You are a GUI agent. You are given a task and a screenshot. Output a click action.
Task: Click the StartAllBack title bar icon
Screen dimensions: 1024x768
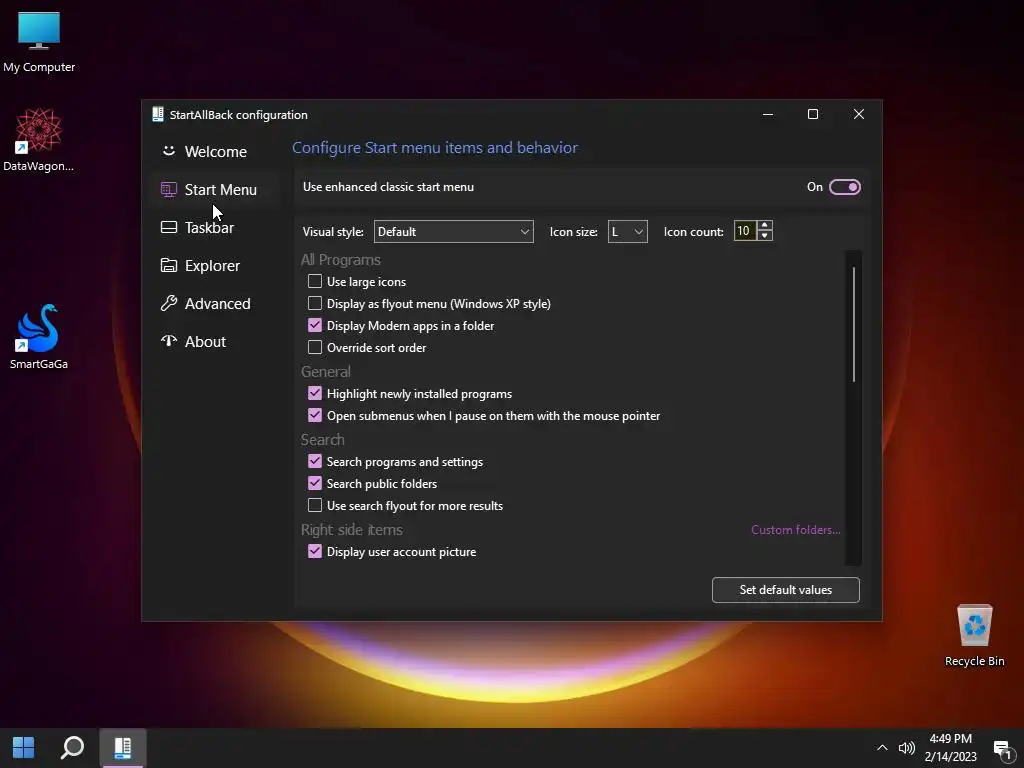157,114
